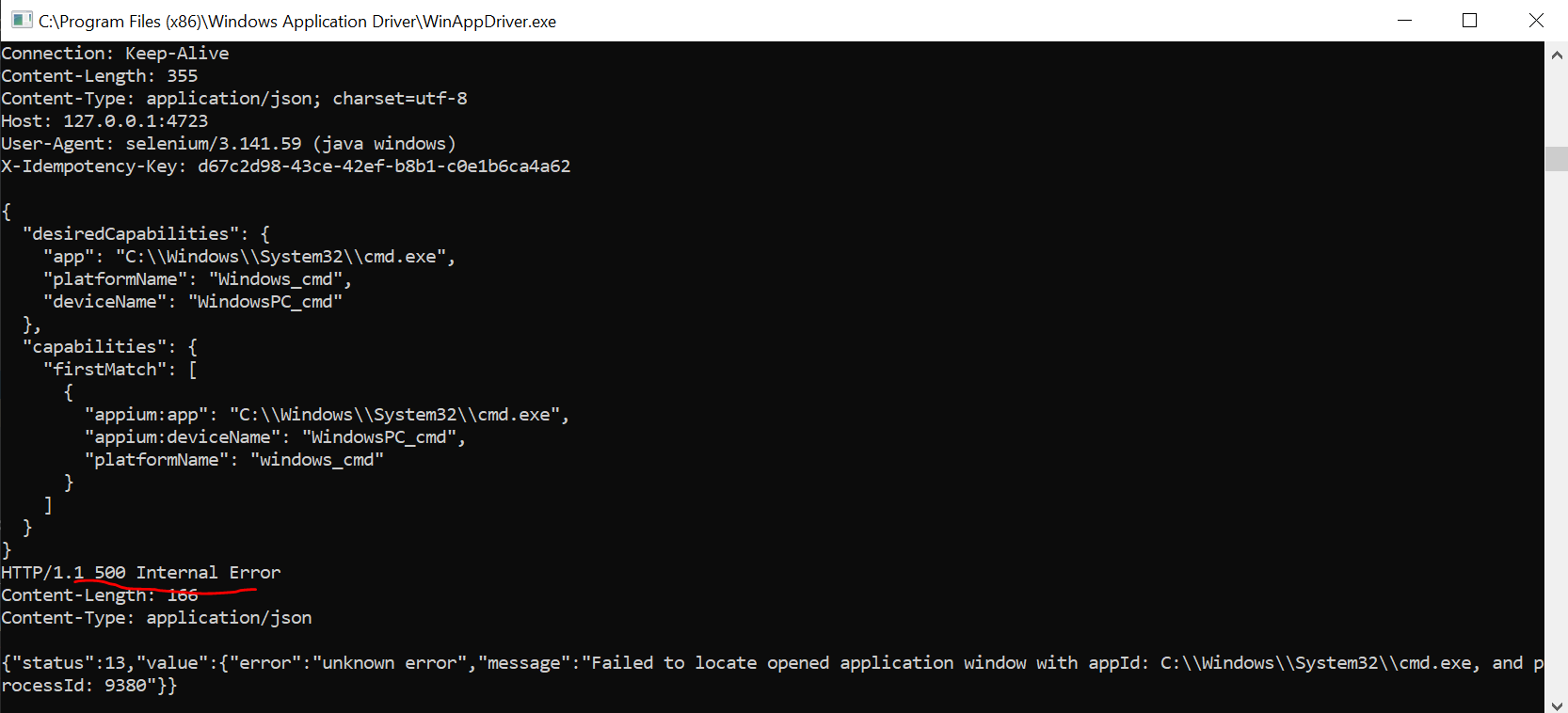This screenshot has width=1568, height=713.
Task: Click the scrollbar thumb
Action: (x=1558, y=158)
